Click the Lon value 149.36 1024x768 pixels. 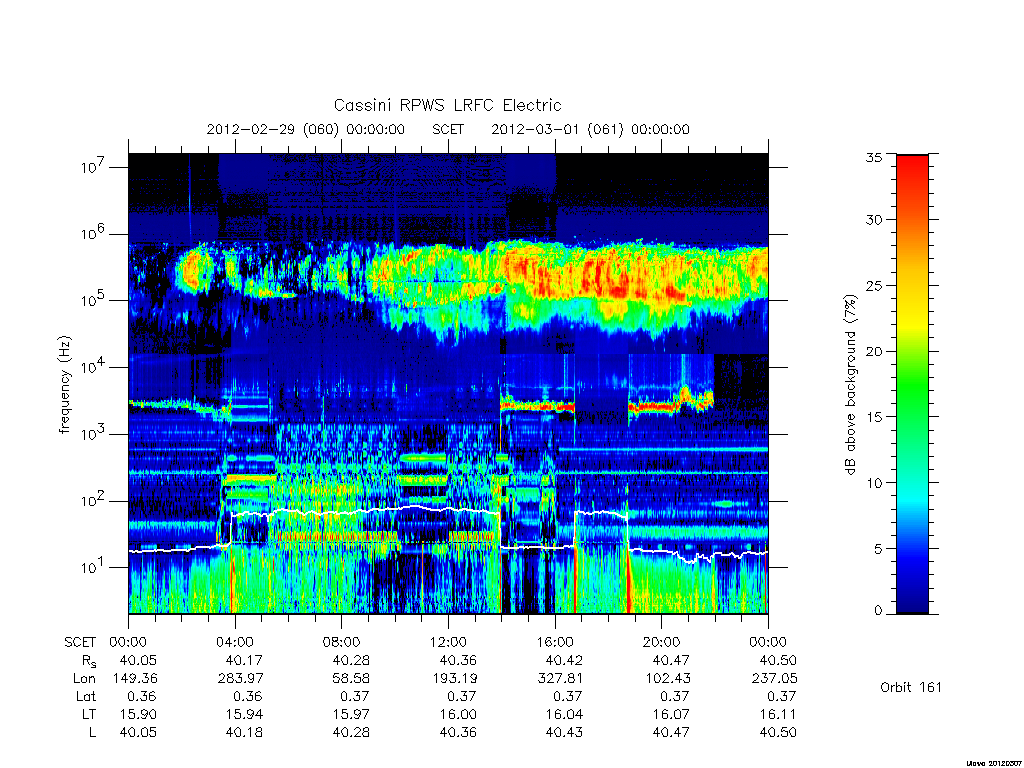pyautogui.click(x=135, y=679)
